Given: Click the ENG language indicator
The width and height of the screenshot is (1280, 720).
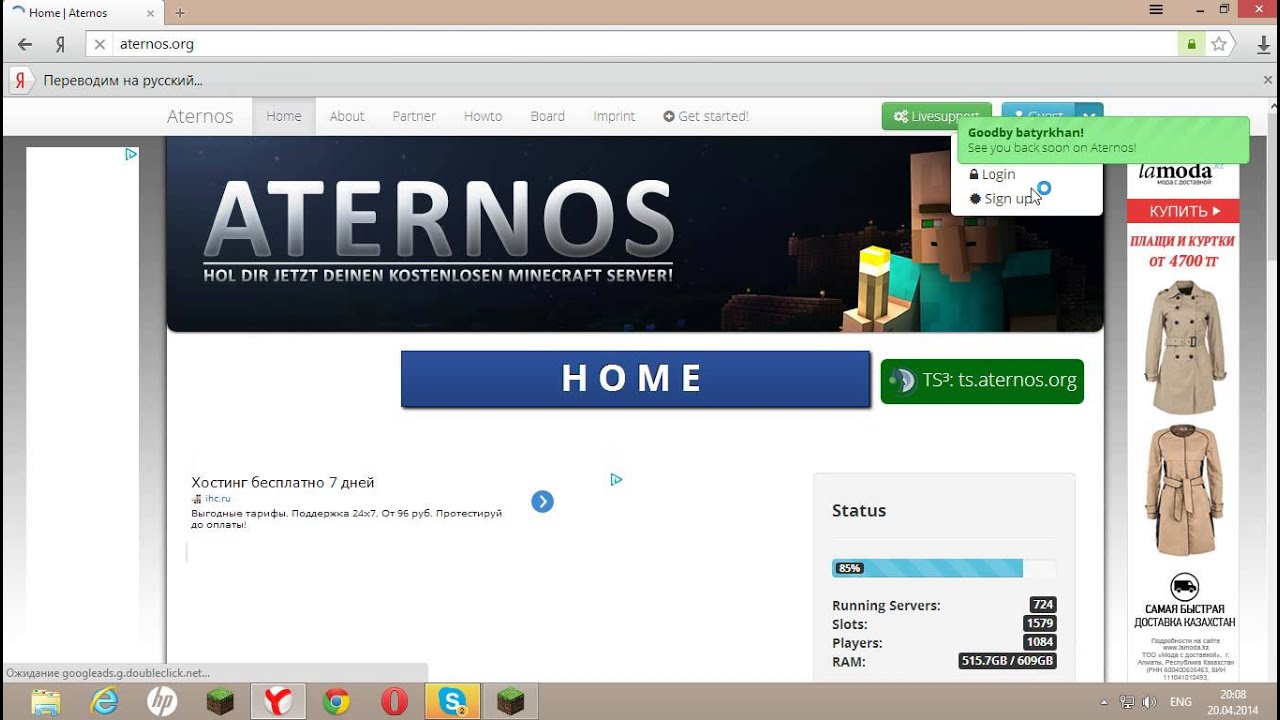Looking at the screenshot, I should point(1181,702).
